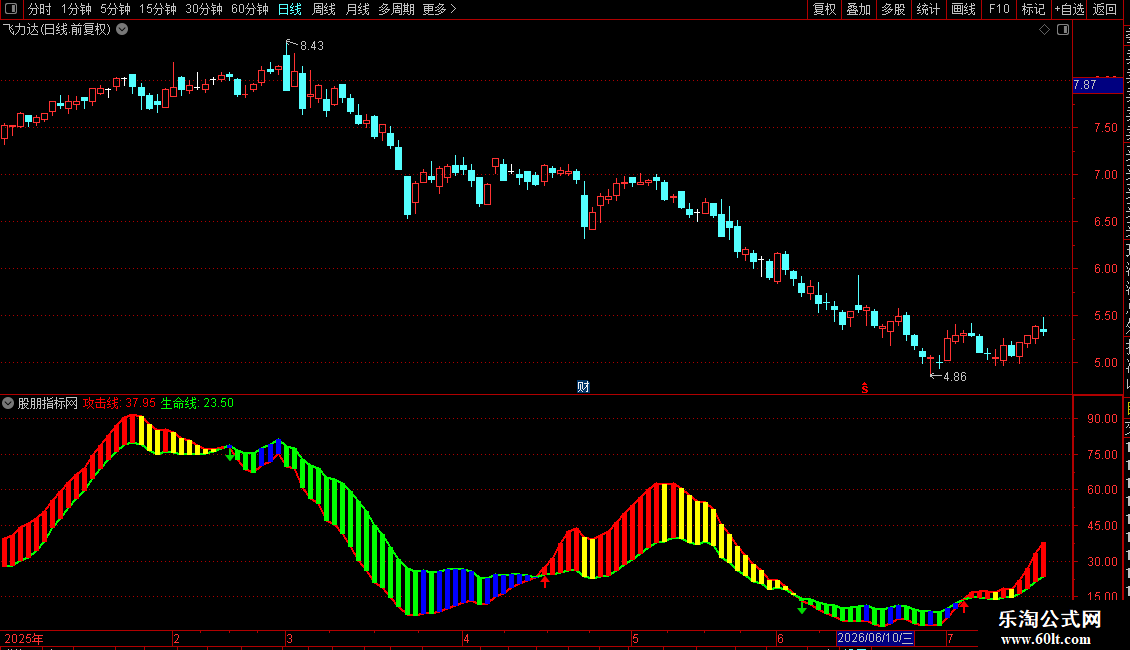Open the 多股 multi-stock view
1130x650 pixels.
[x=893, y=9]
